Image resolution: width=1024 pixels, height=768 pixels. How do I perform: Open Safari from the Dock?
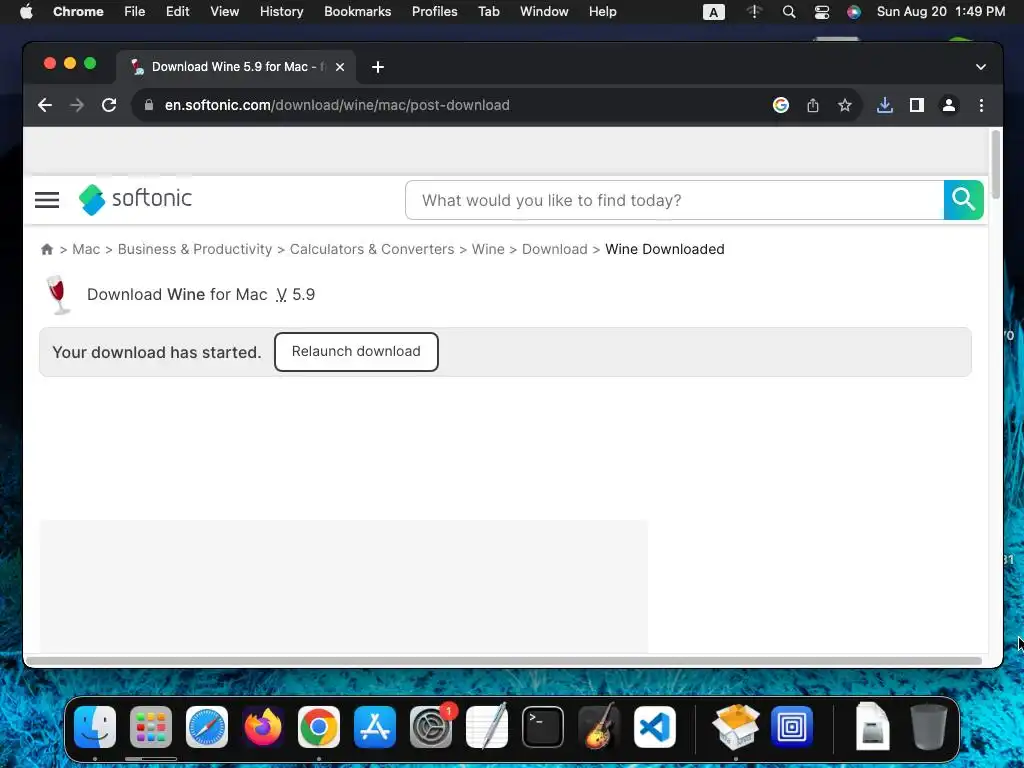point(207,727)
